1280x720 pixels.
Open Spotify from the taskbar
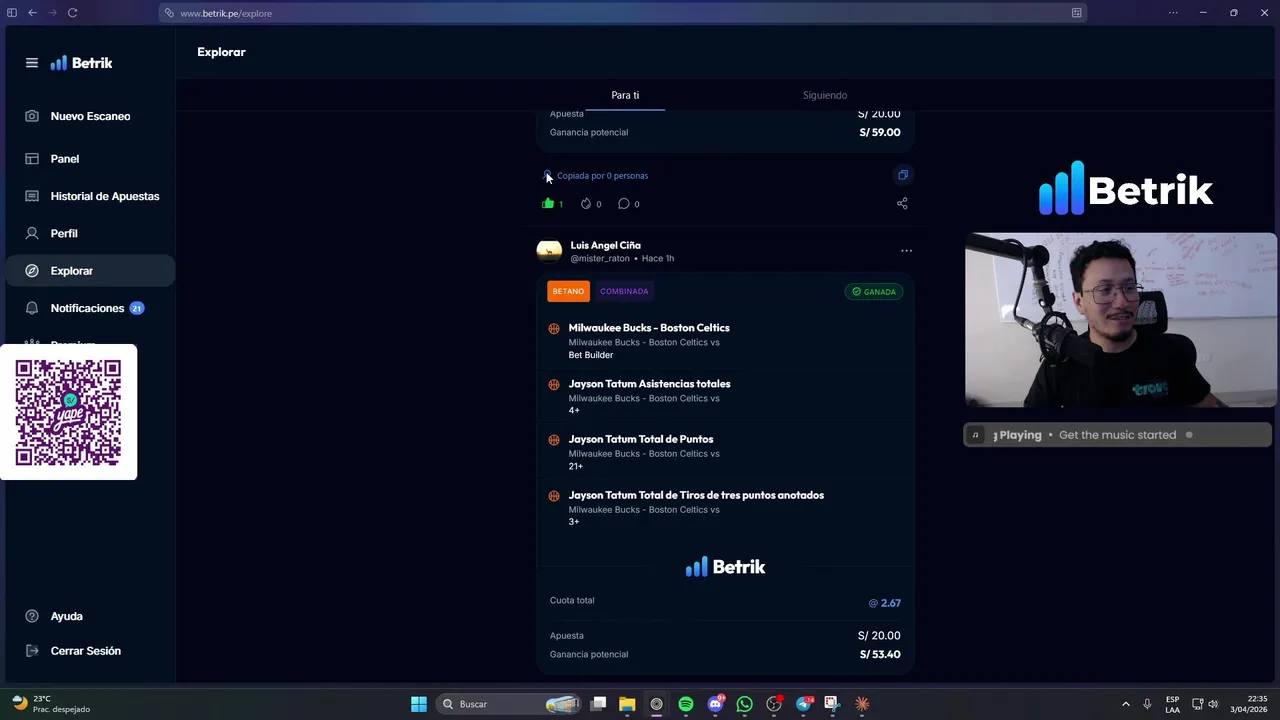686,704
